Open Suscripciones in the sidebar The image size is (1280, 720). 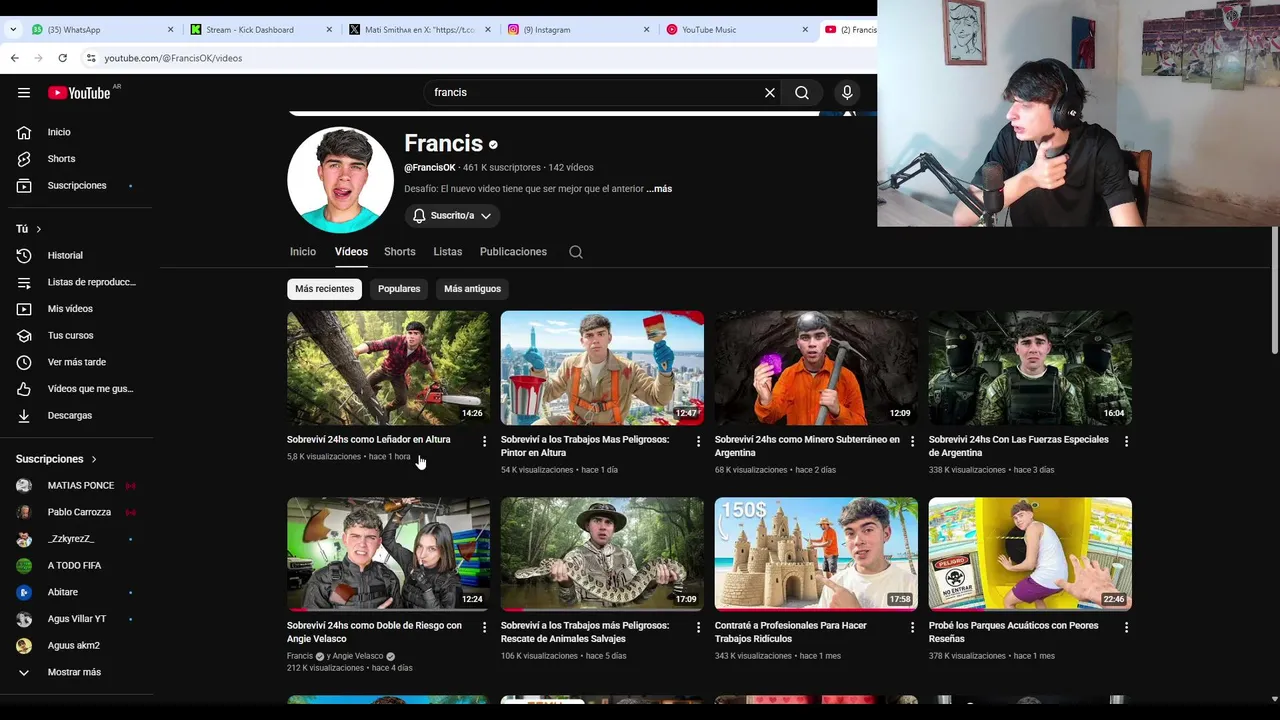pyautogui.click(x=76, y=186)
